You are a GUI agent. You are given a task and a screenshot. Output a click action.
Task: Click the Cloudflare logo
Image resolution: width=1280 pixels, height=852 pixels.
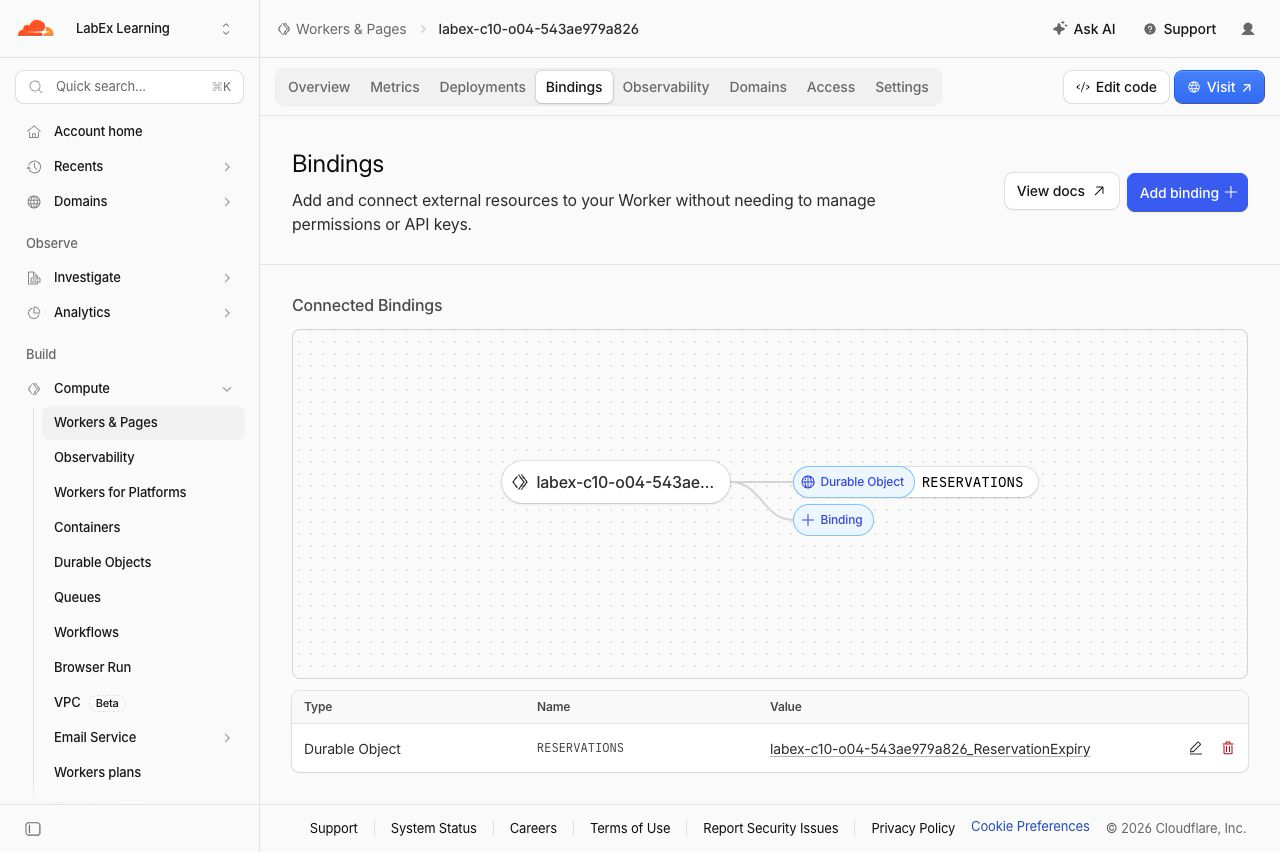36,28
